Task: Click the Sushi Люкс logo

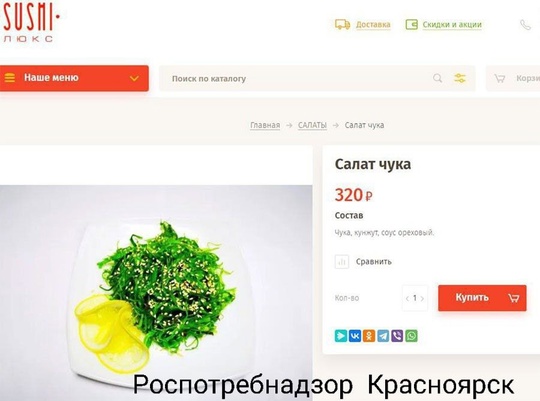Action: pyautogui.click(x=31, y=23)
